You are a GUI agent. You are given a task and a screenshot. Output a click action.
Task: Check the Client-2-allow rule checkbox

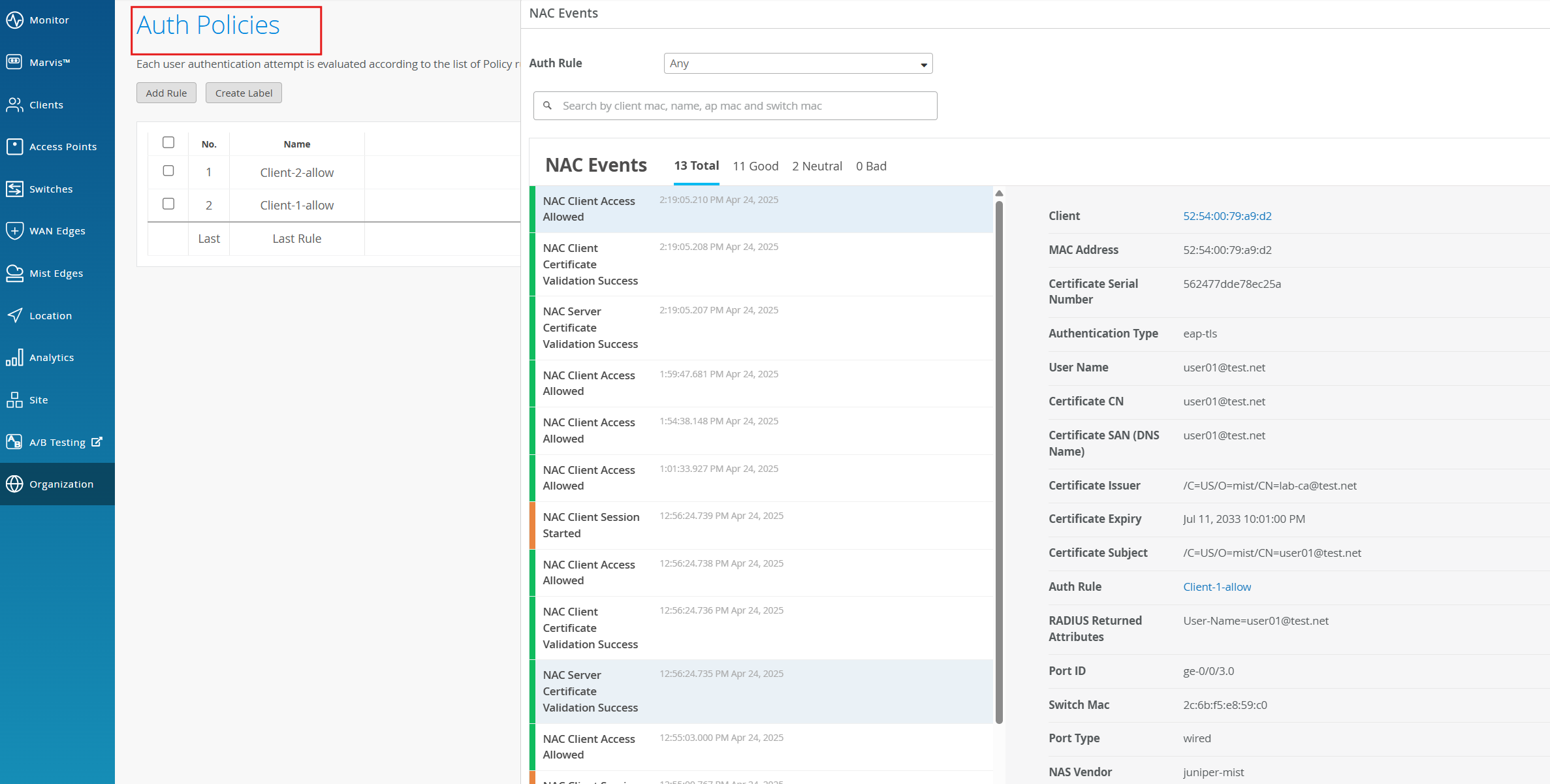(x=168, y=171)
